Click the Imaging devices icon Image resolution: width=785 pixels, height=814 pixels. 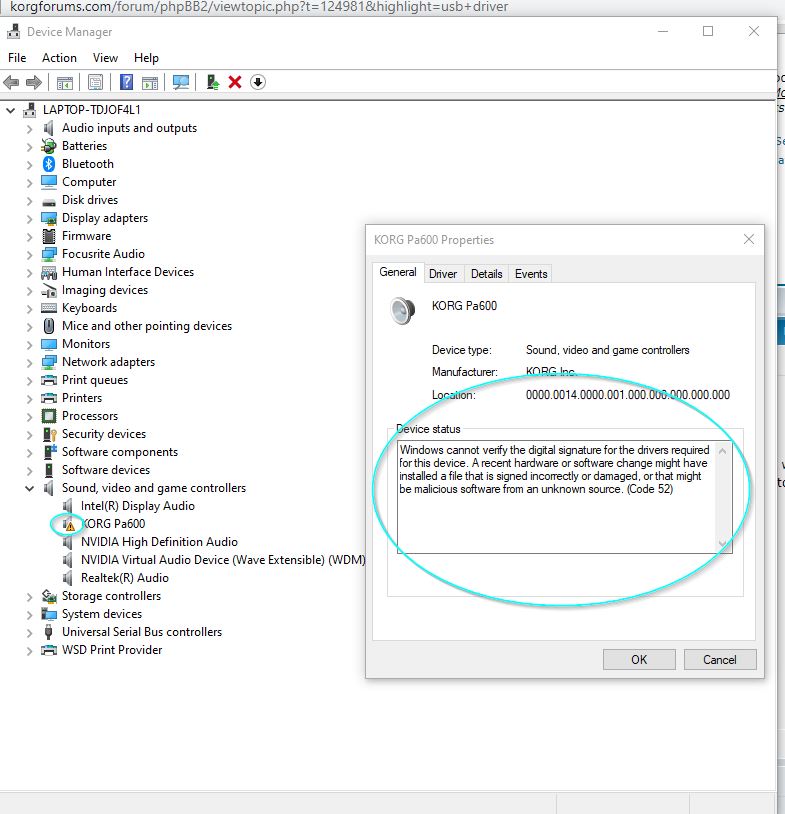tap(49, 290)
